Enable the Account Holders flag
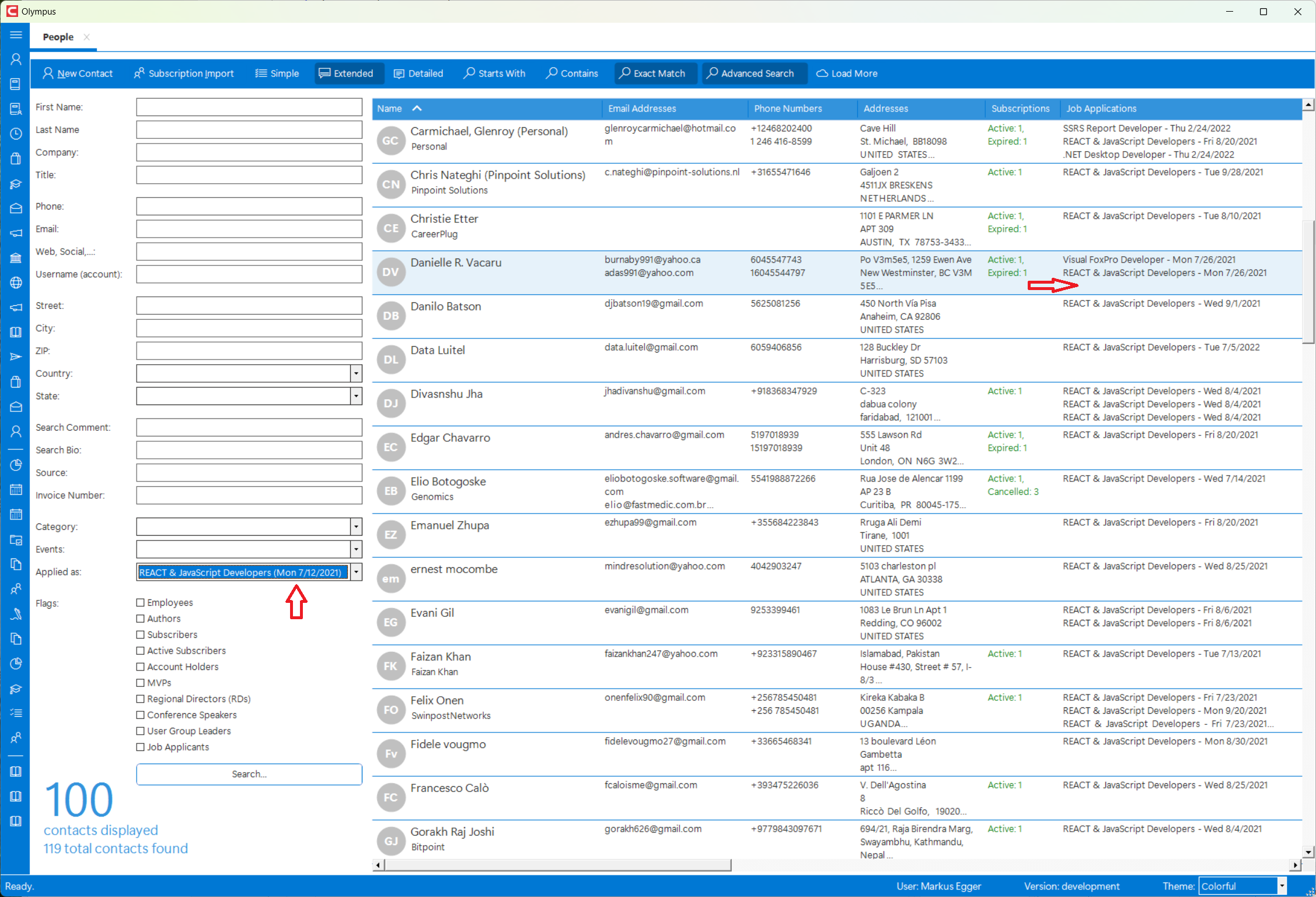This screenshot has height=897, width=1316. [x=140, y=666]
